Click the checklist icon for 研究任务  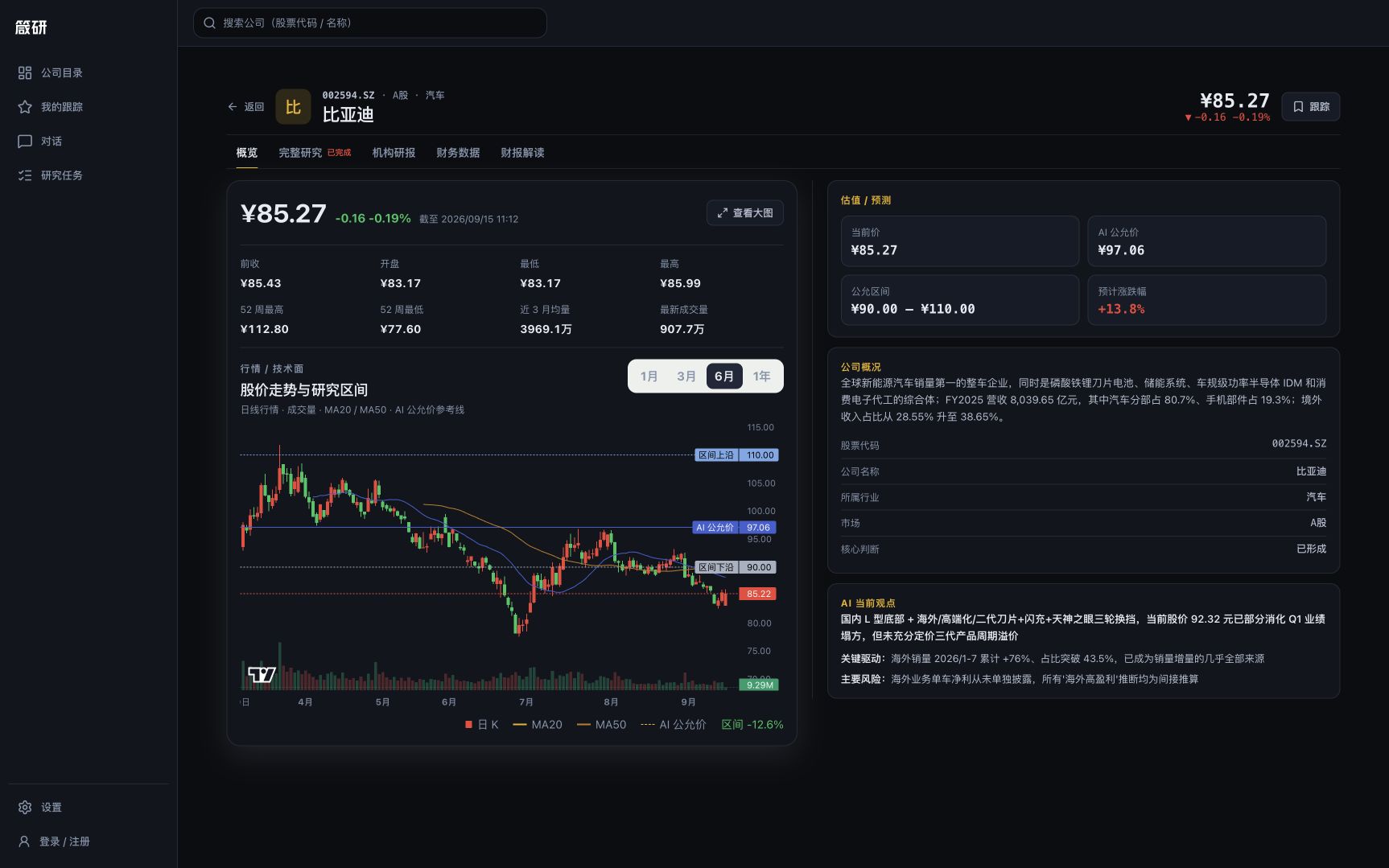pos(25,175)
